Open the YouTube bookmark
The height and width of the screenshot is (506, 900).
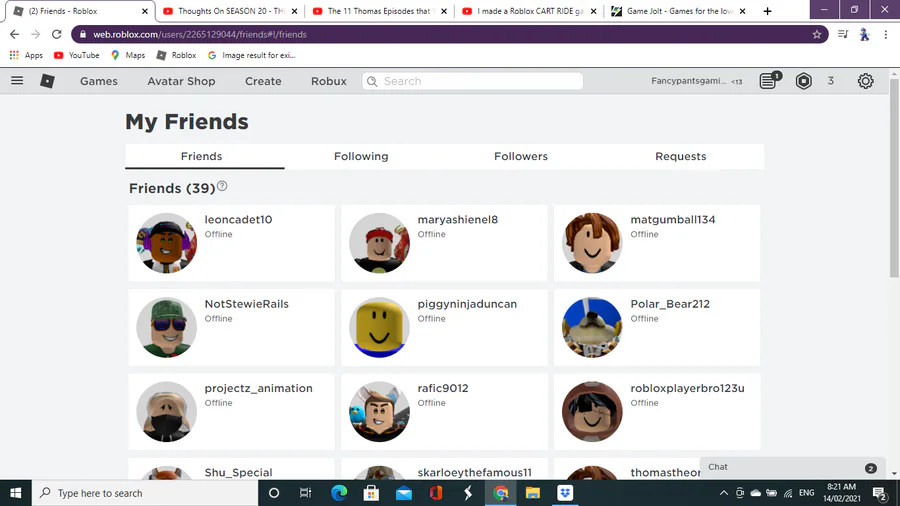(76, 55)
